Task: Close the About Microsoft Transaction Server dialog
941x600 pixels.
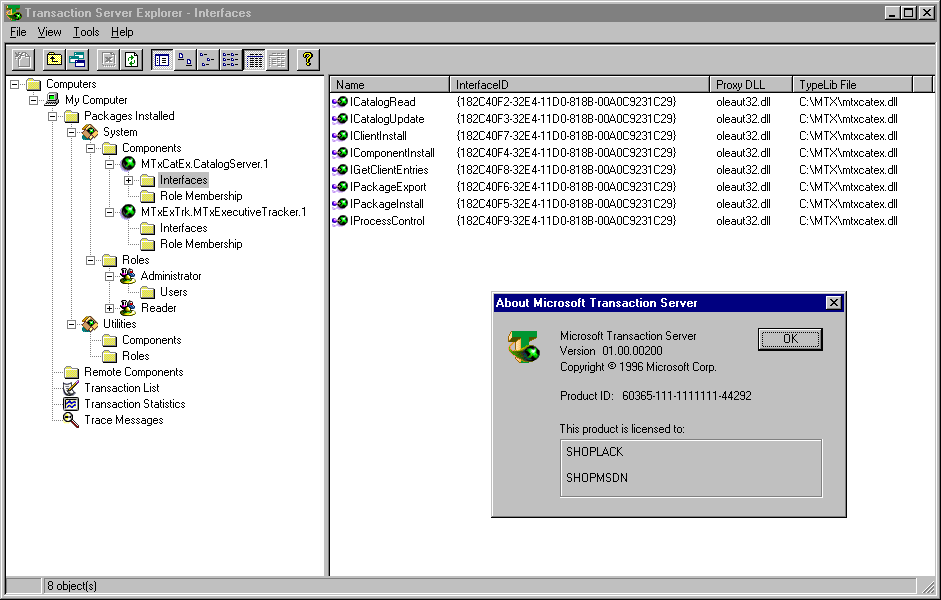Action: coord(834,302)
